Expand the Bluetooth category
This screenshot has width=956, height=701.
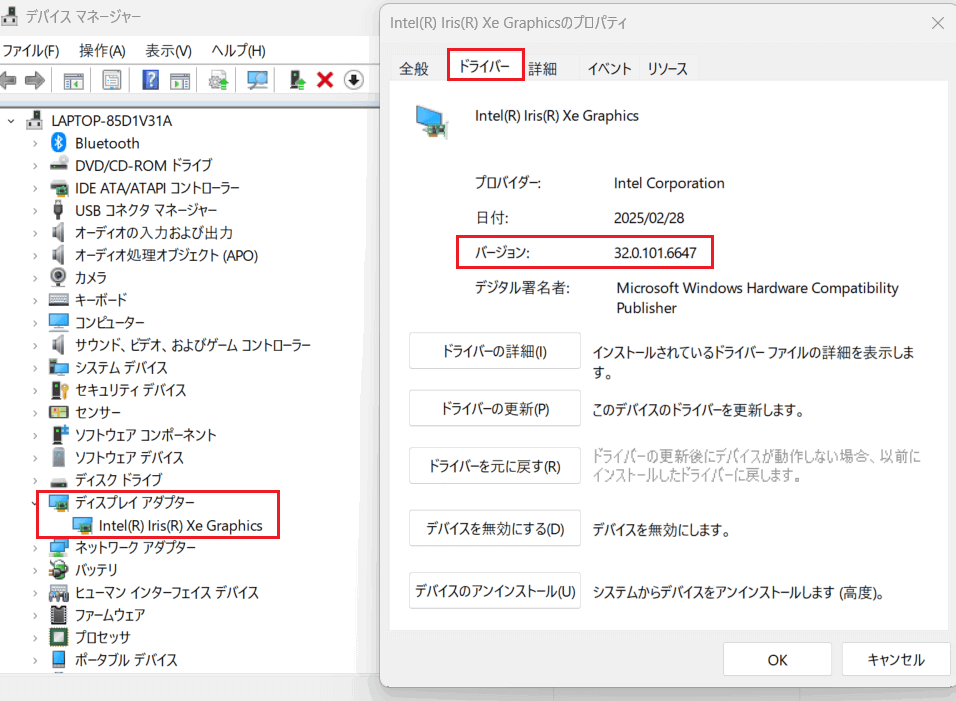[x=35, y=143]
